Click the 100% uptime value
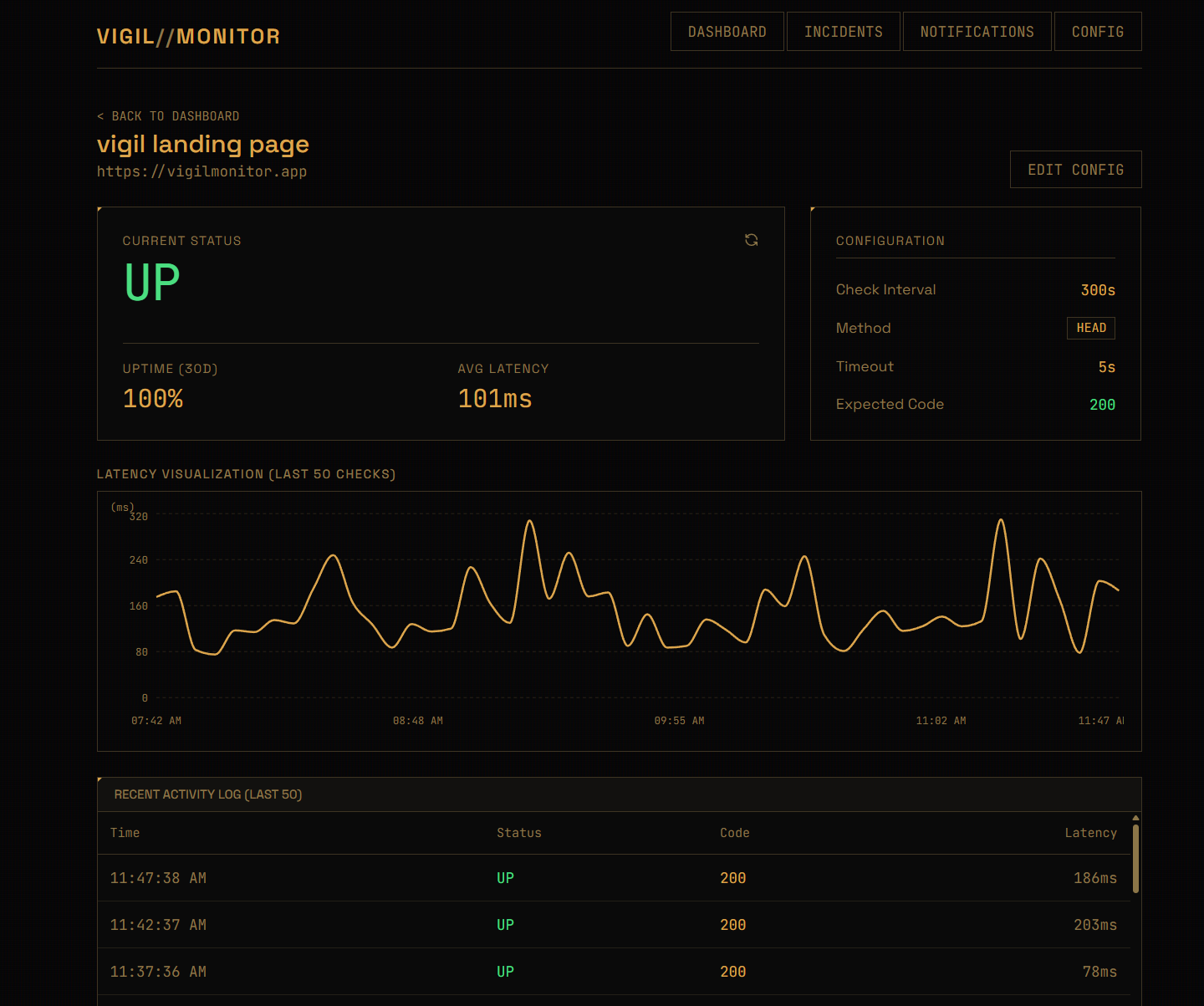 click(153, 399)
